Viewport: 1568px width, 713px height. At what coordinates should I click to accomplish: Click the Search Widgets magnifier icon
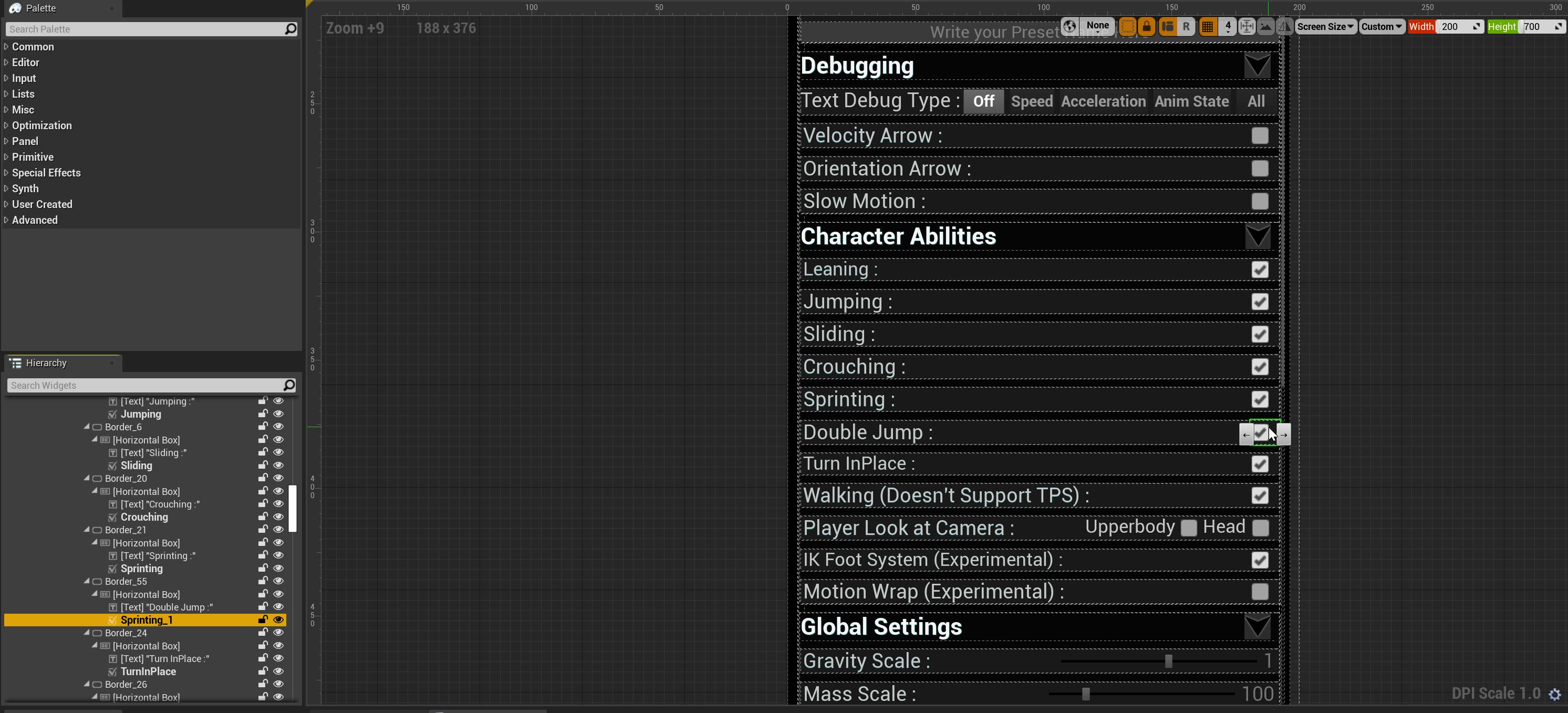click(x=289, y=385)
